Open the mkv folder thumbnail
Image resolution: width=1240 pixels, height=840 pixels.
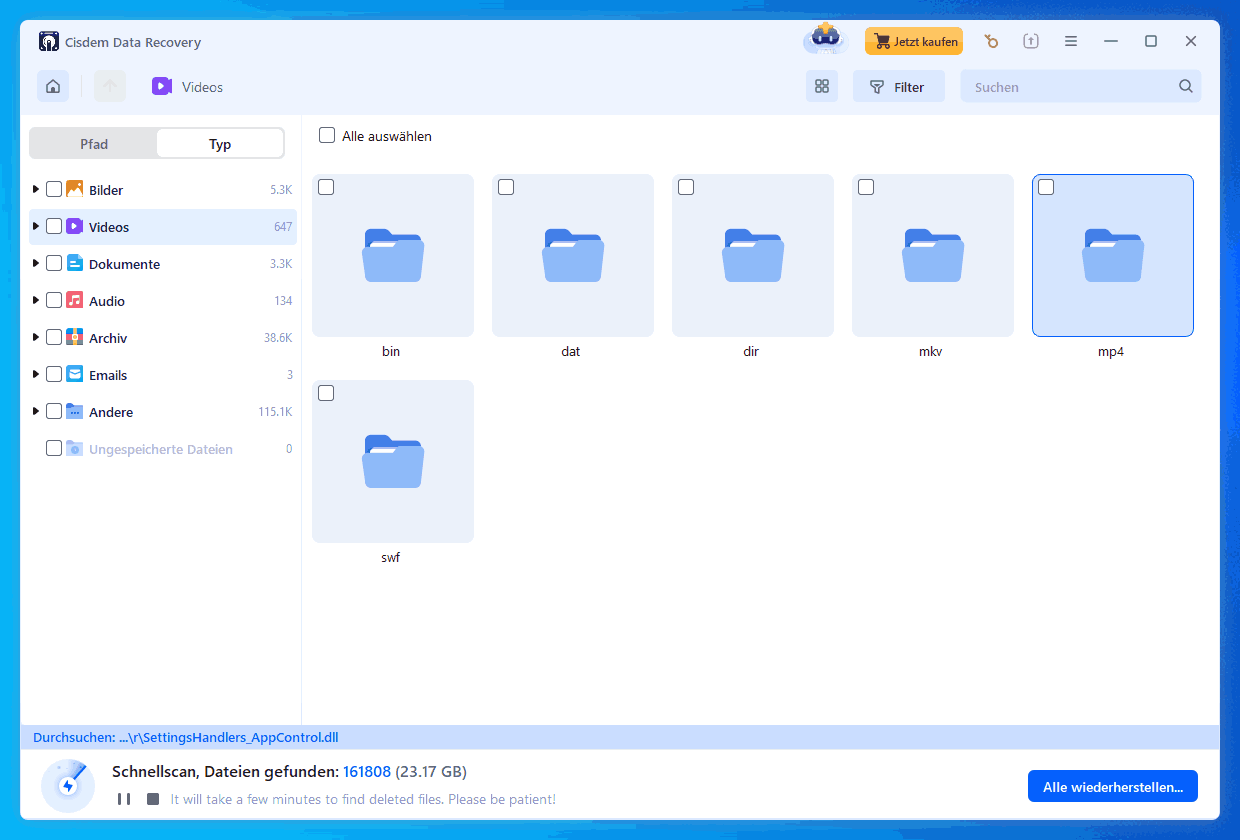pyautogui.click(x=933, y=255)
